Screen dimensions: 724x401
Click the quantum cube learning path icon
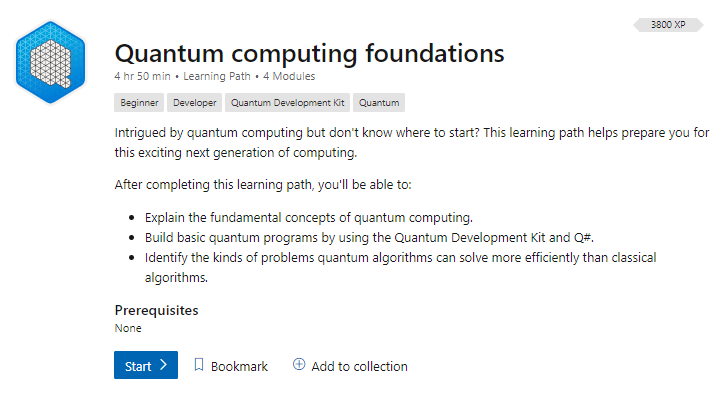(50, 62)
